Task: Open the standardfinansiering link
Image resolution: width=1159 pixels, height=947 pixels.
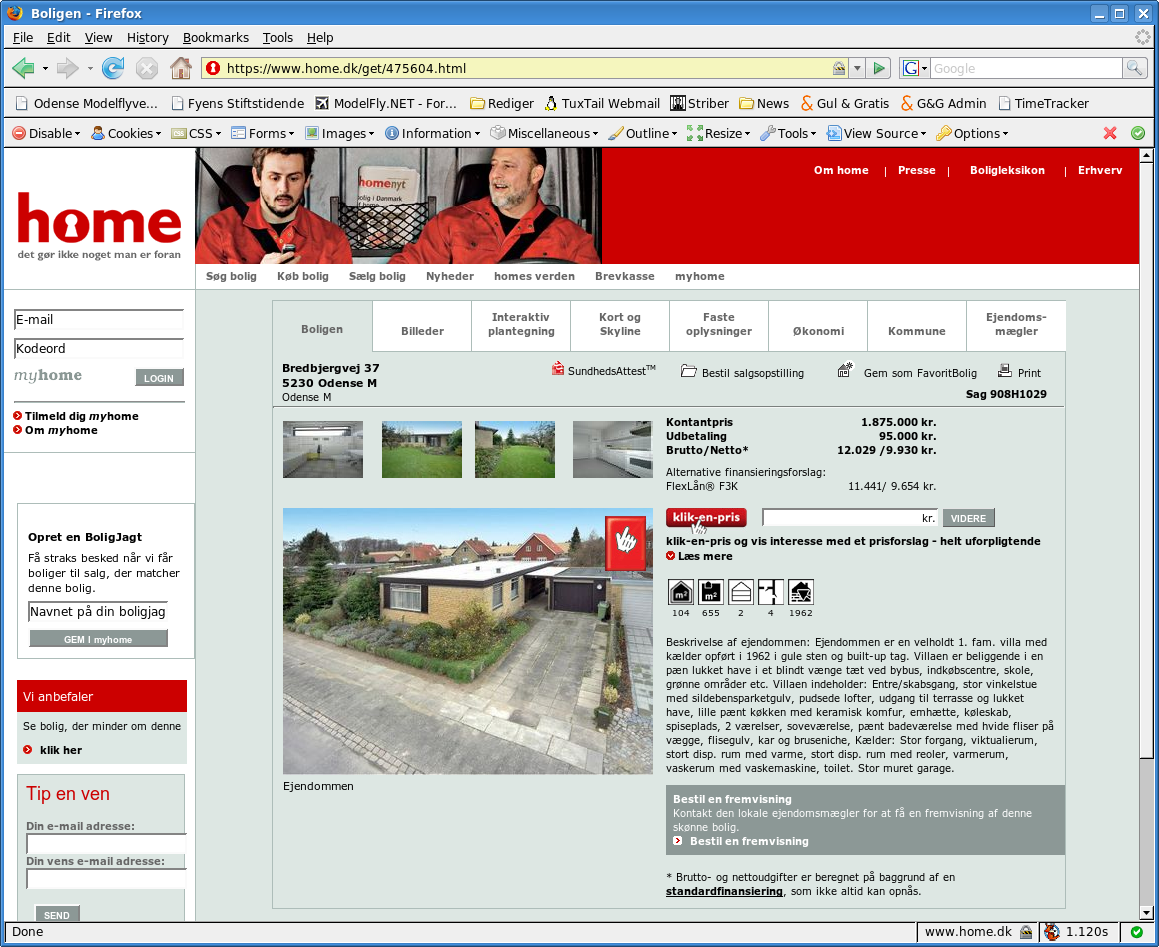Action: (x=724, y=892)
